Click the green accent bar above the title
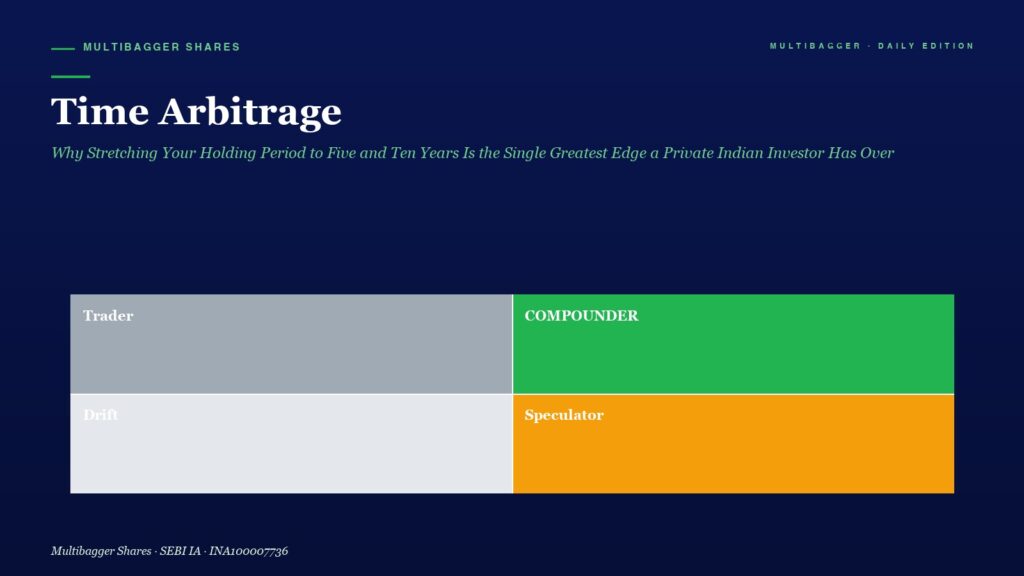The height and width of the screenshot is (576, 1024). click(x=71, y=76)
